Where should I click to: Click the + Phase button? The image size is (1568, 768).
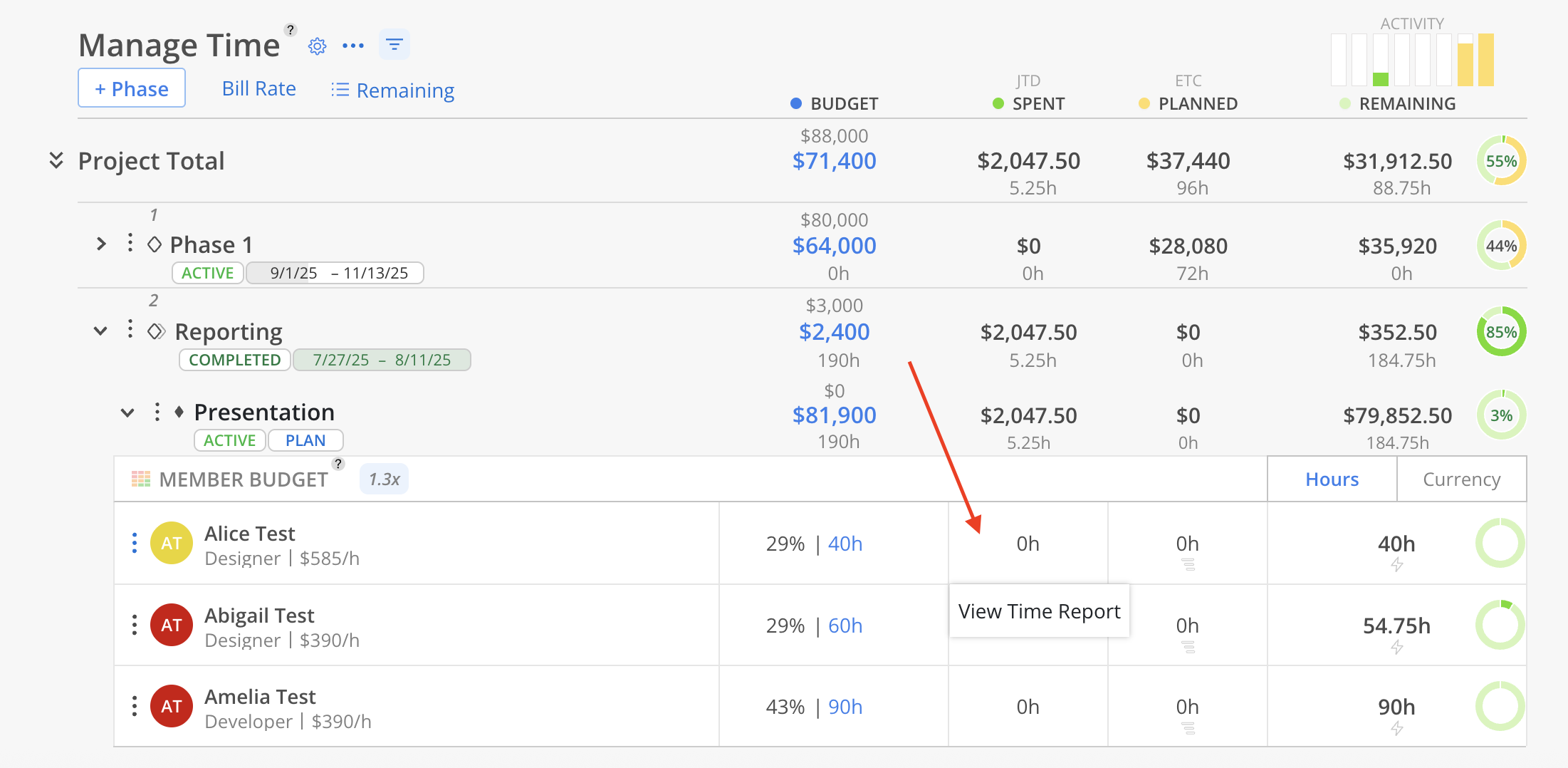point(132,88)
